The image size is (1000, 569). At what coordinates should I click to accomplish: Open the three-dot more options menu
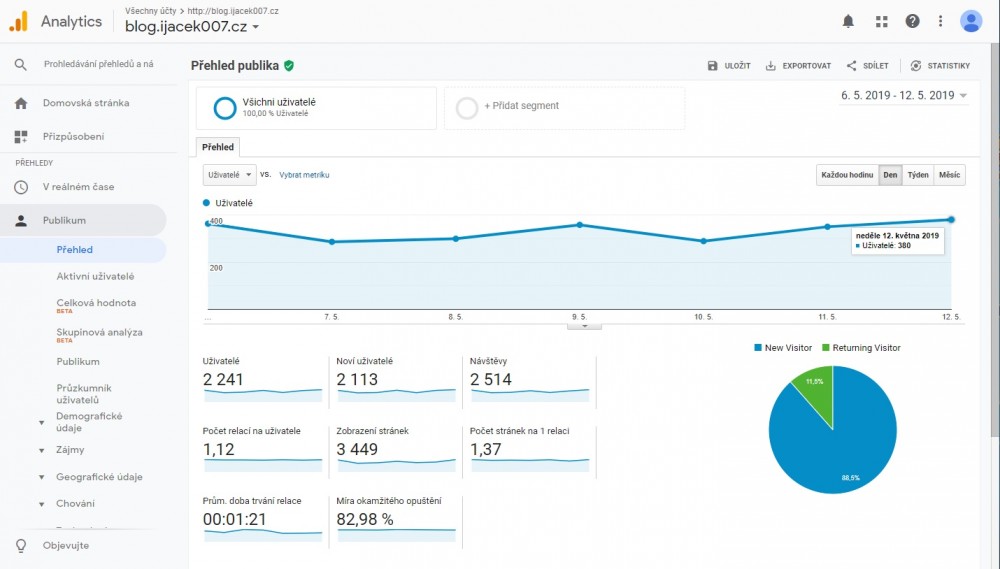(940, 21)
